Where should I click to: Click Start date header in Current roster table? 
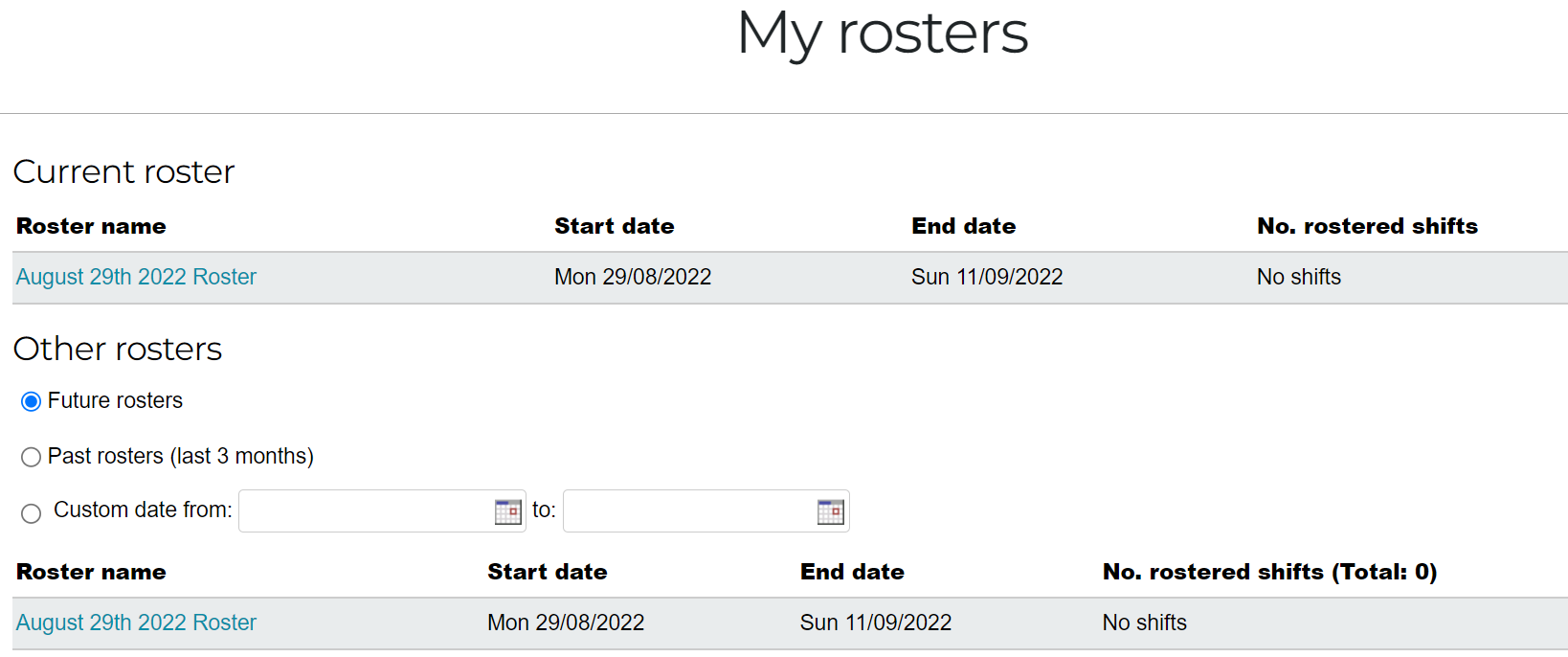coord(615,226)
